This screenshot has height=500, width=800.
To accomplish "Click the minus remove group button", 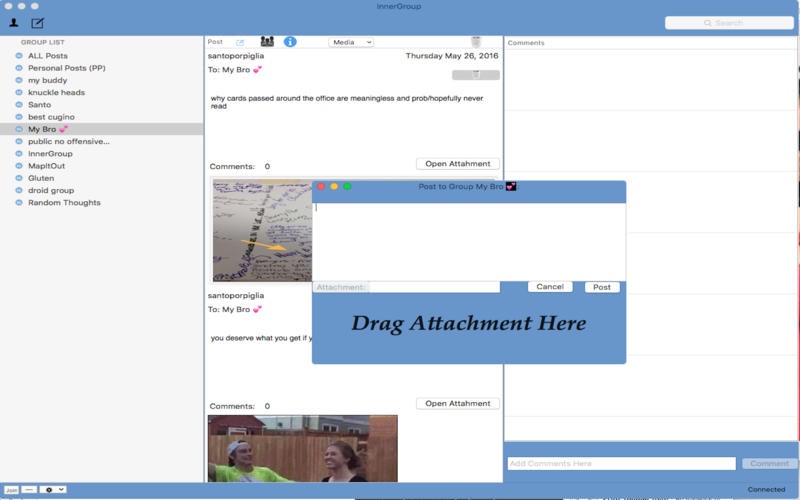I will (x=29, y=490).
